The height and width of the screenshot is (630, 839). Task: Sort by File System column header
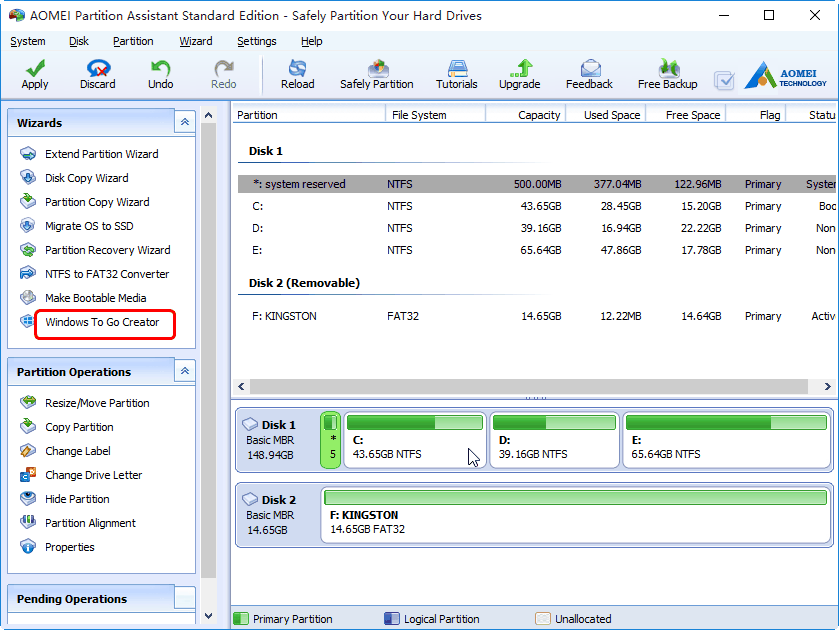tap(435, 115)
